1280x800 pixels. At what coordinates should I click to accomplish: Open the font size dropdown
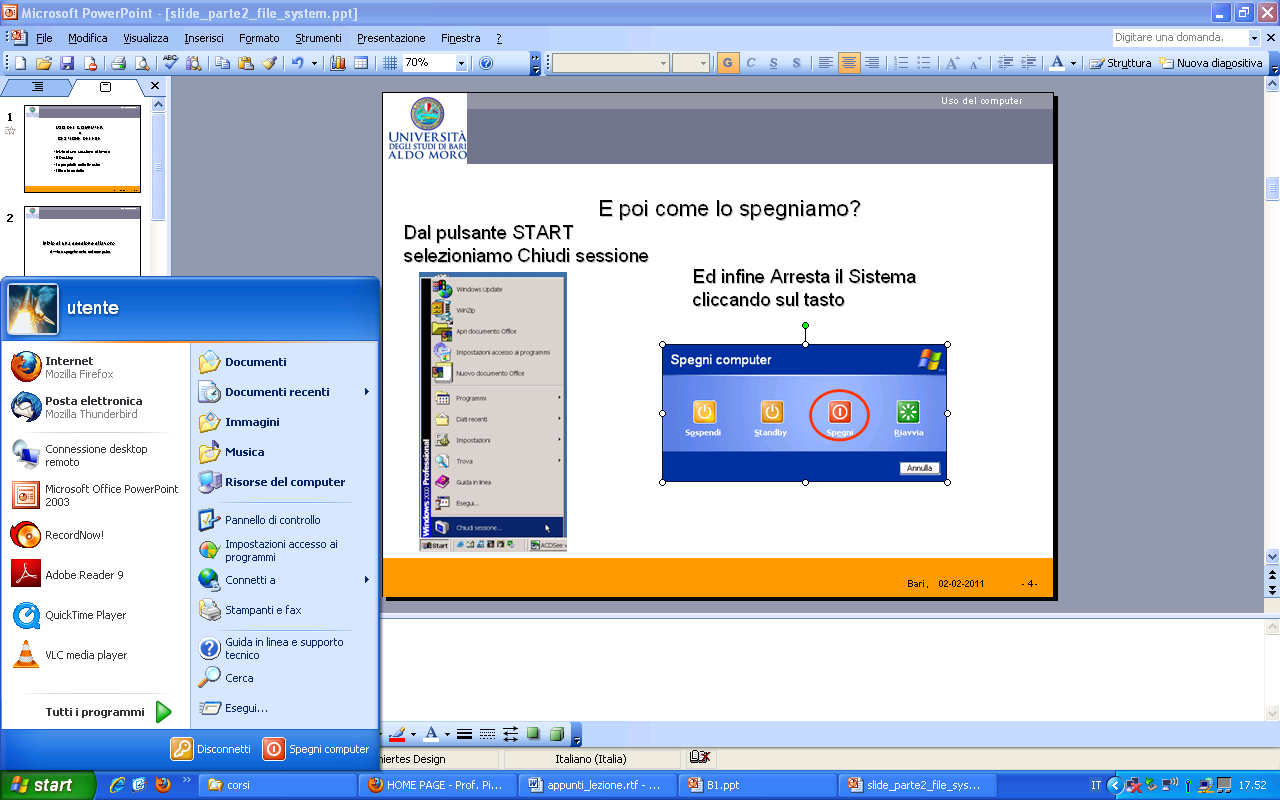point(704,63)
